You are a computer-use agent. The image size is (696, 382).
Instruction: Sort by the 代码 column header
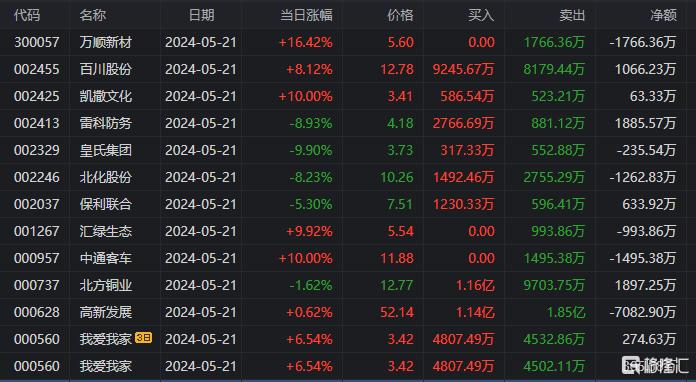[27, 15]
